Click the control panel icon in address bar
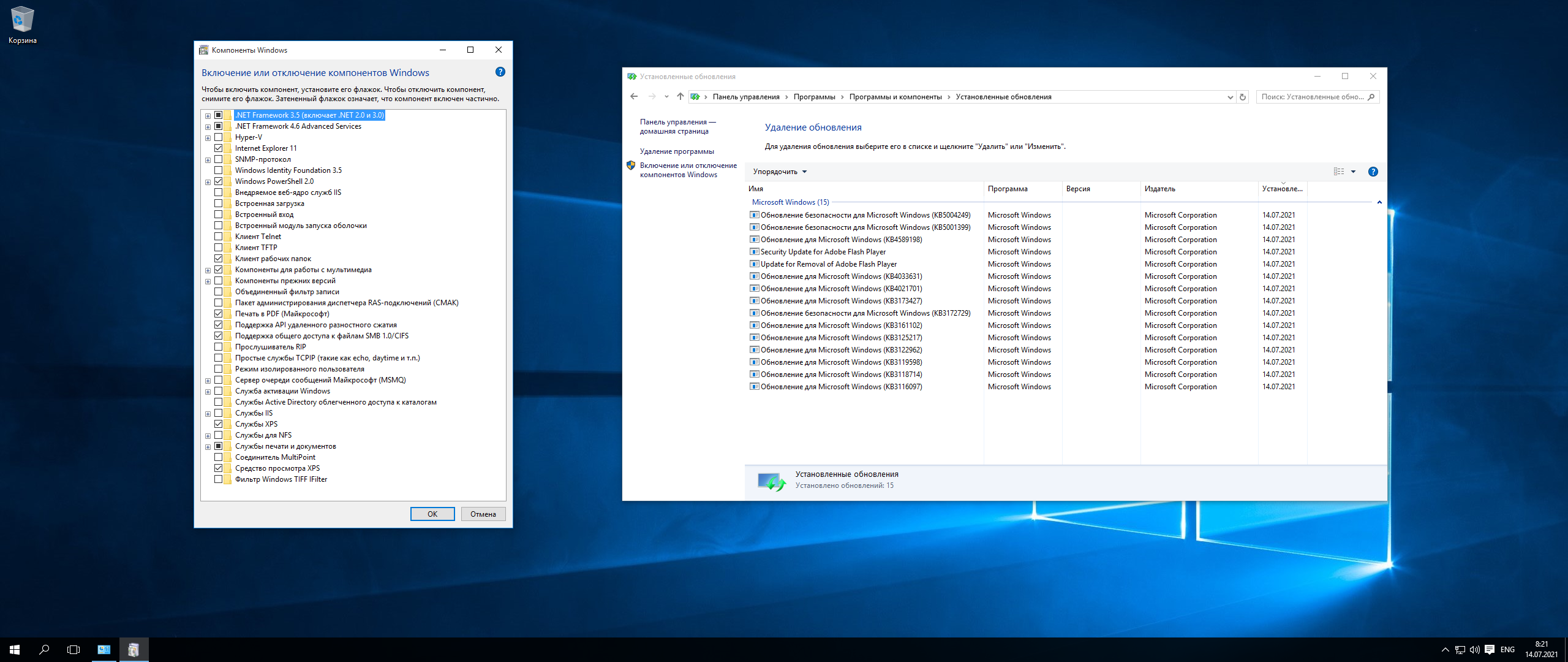This screenshot has width=1568, height=662. point(695,97)
